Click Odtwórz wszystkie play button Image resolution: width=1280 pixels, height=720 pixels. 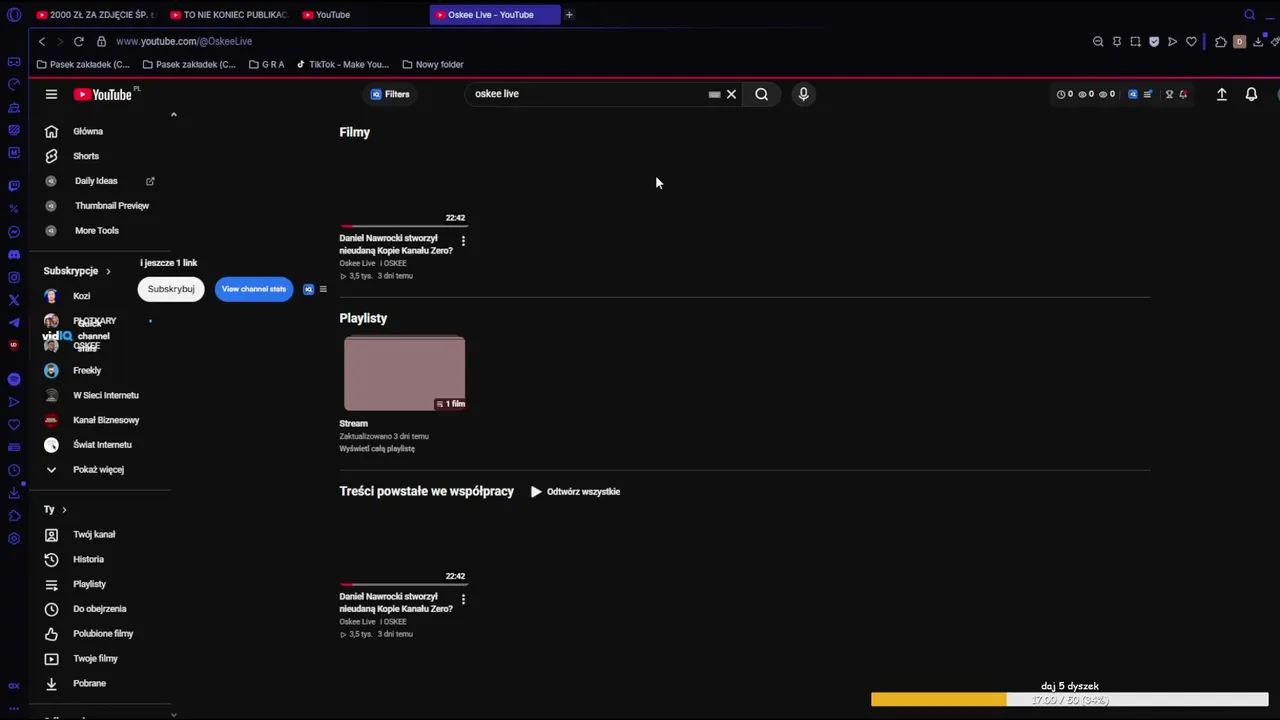pyautogui.click(x=575, y=491)
